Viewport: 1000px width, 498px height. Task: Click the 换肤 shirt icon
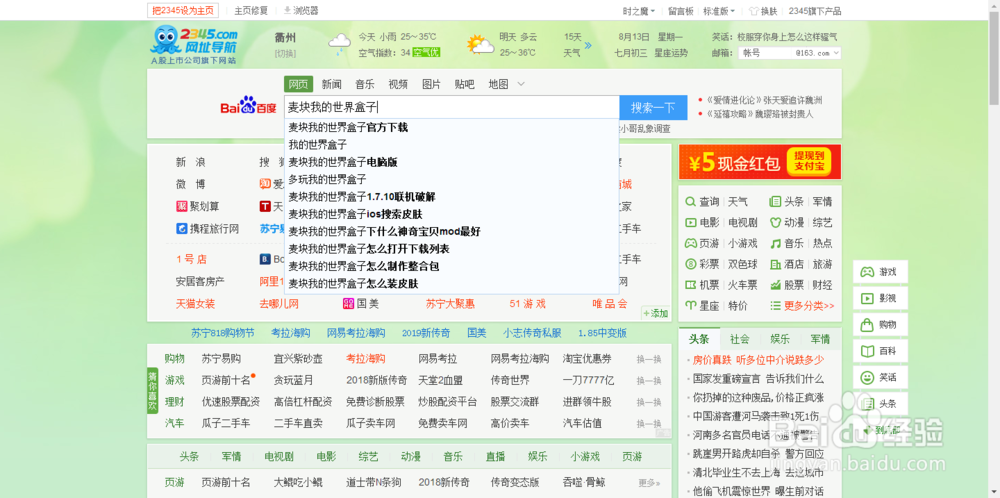pos(754,11)
